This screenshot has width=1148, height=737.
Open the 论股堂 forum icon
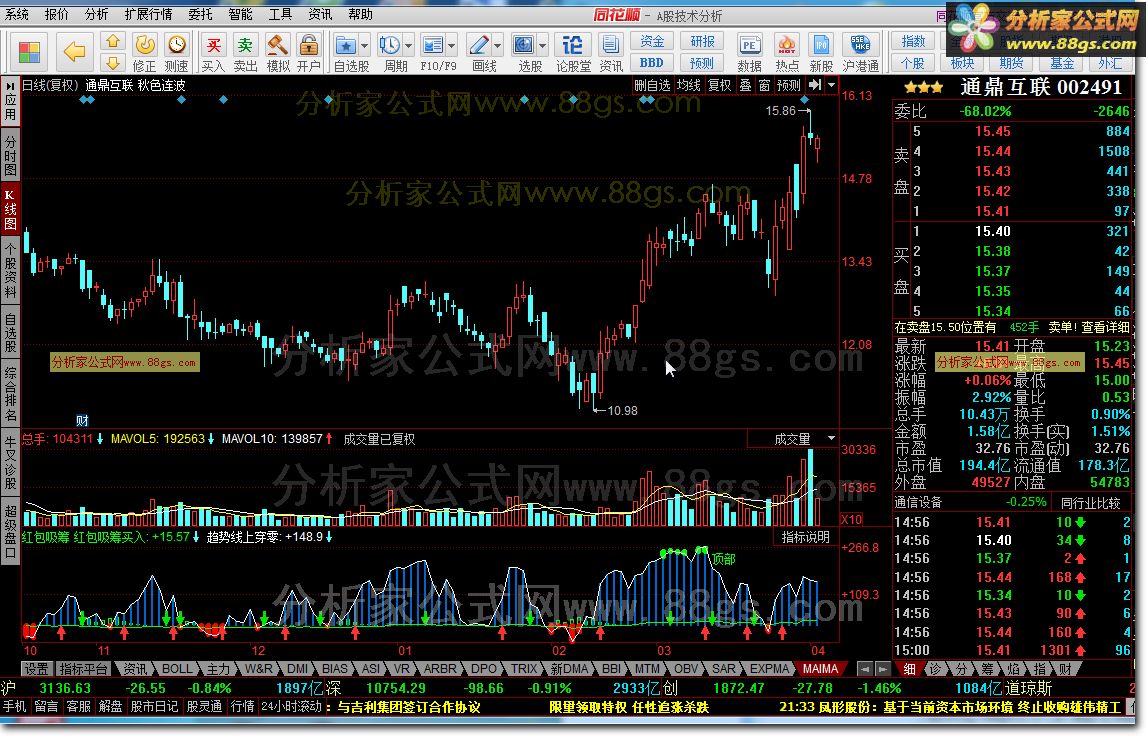click(573, 53)
